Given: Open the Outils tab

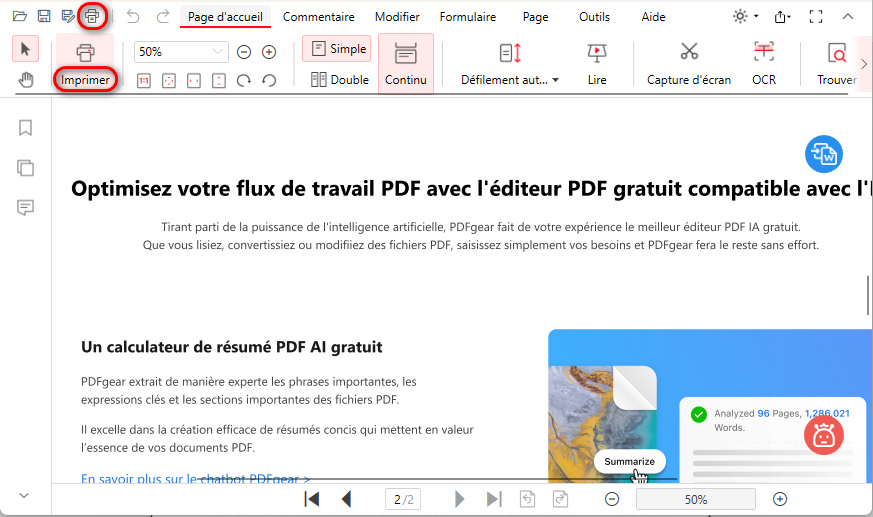Looking at the screenshot, I should (594, 17).
